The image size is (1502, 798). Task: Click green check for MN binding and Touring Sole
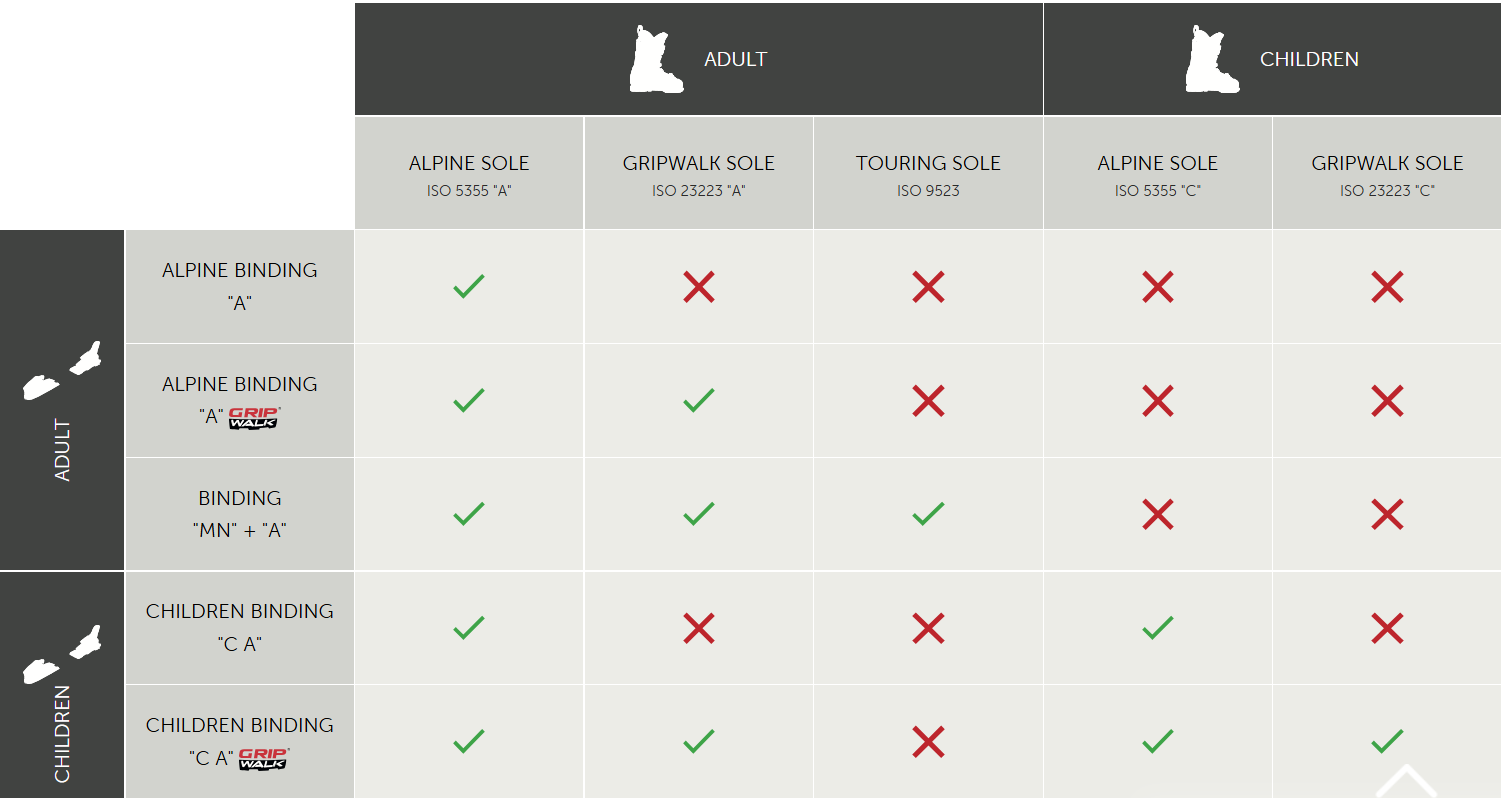pos(928,514)
